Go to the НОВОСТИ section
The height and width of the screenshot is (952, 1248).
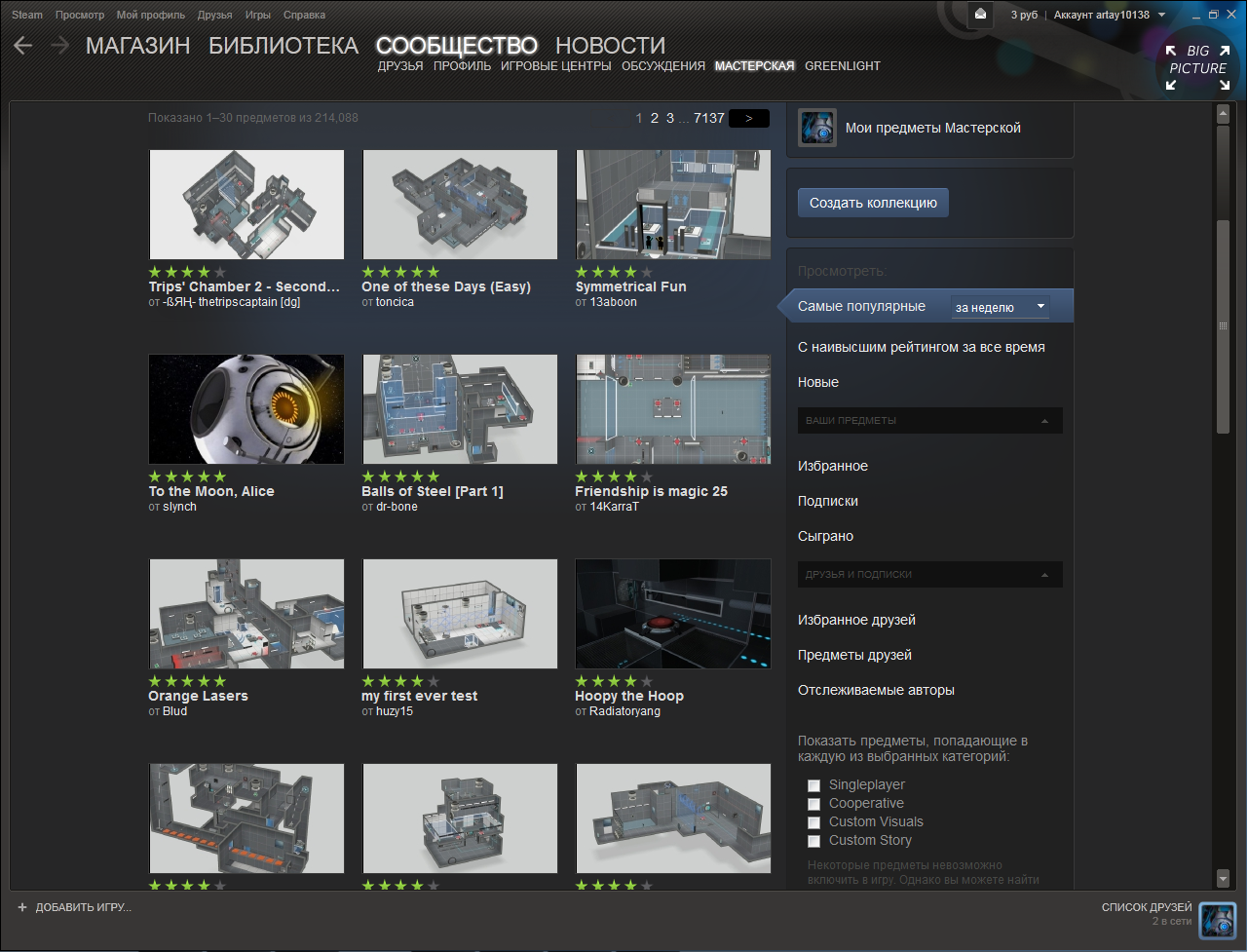click(x=610, y=46)
